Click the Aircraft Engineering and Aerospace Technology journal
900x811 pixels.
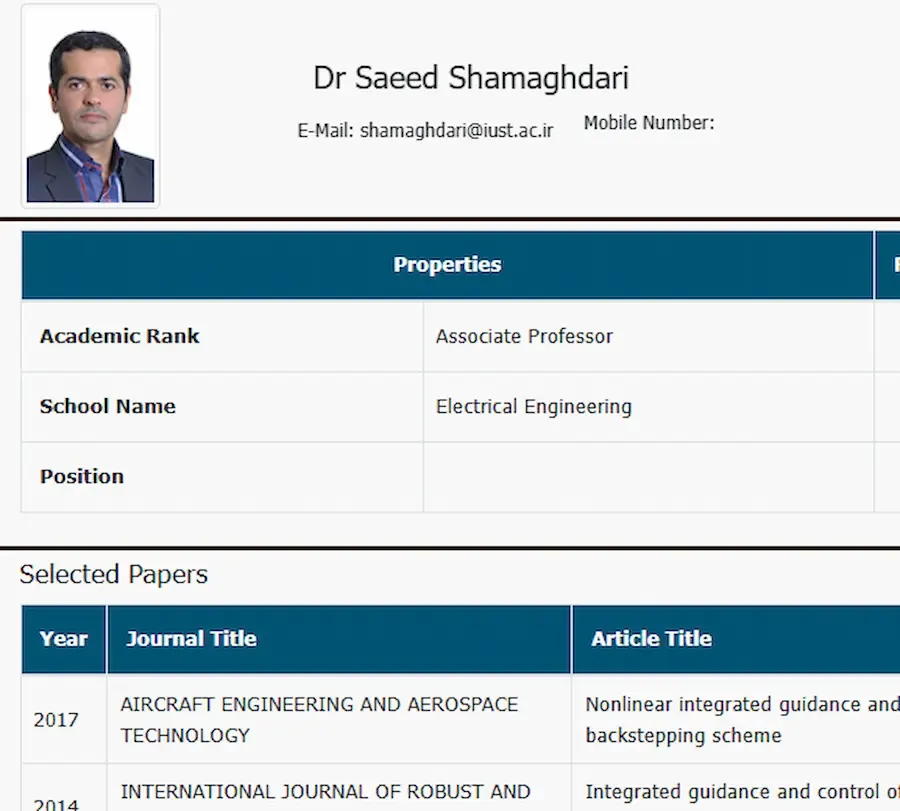[x=319, y=720]
